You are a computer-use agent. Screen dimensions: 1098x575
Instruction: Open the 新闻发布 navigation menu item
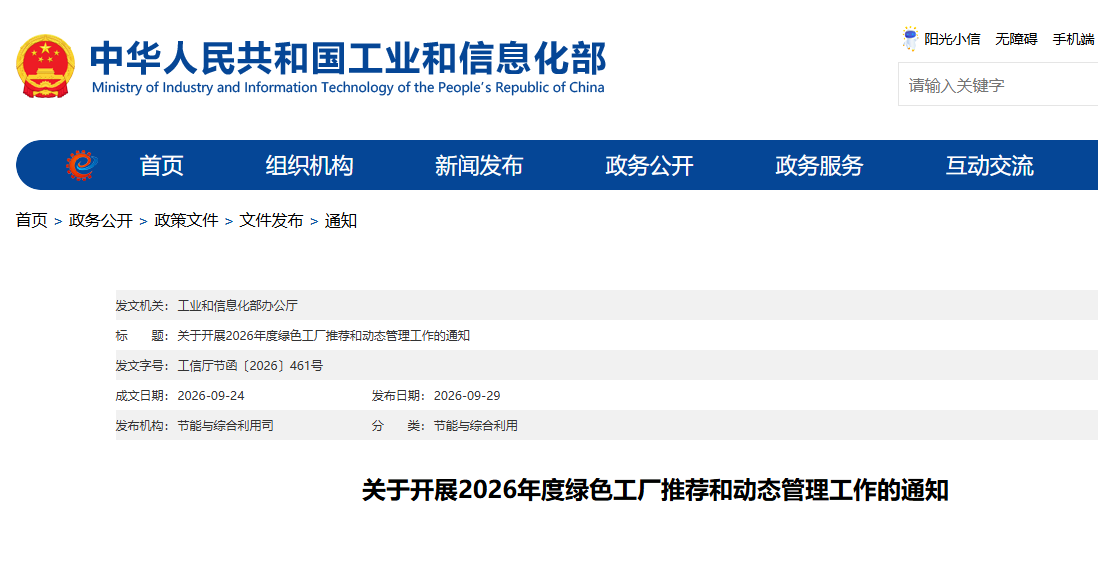point(479,165)
